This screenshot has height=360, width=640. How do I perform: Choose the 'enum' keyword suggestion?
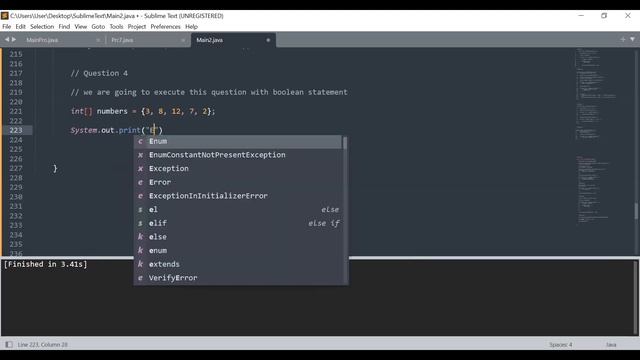[x=238, y=251]
